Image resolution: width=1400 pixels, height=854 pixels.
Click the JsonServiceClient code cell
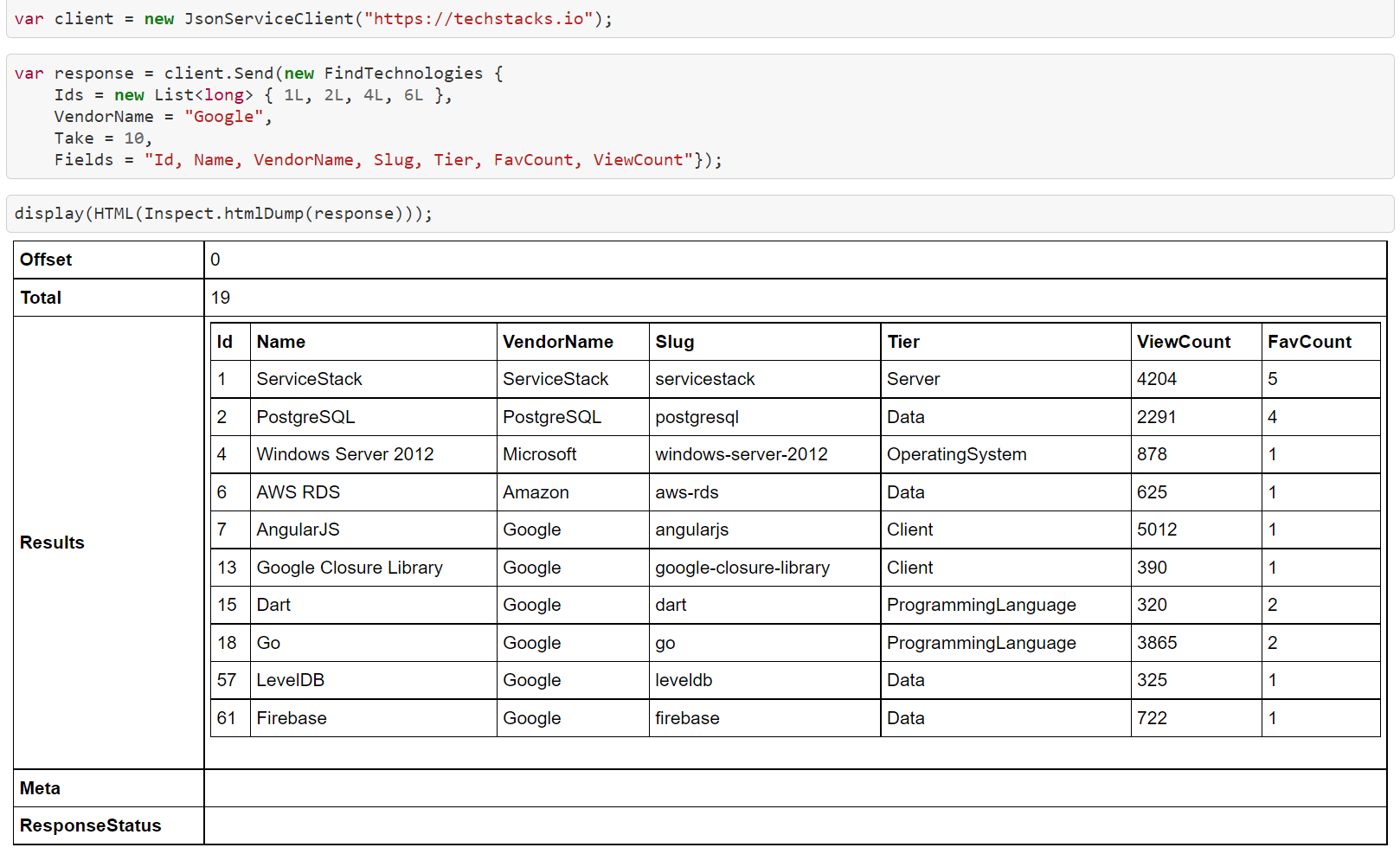(700, 19)
